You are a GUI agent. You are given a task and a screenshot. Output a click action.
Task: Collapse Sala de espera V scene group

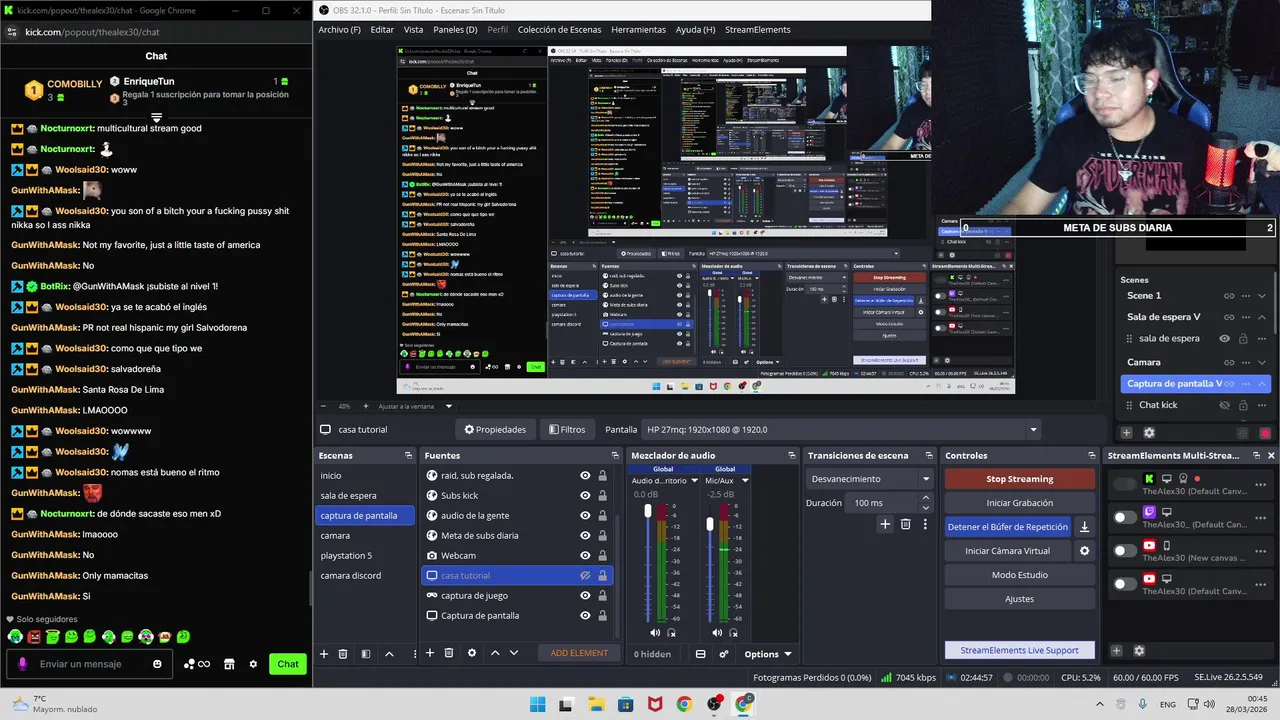tap(1261, 317)
